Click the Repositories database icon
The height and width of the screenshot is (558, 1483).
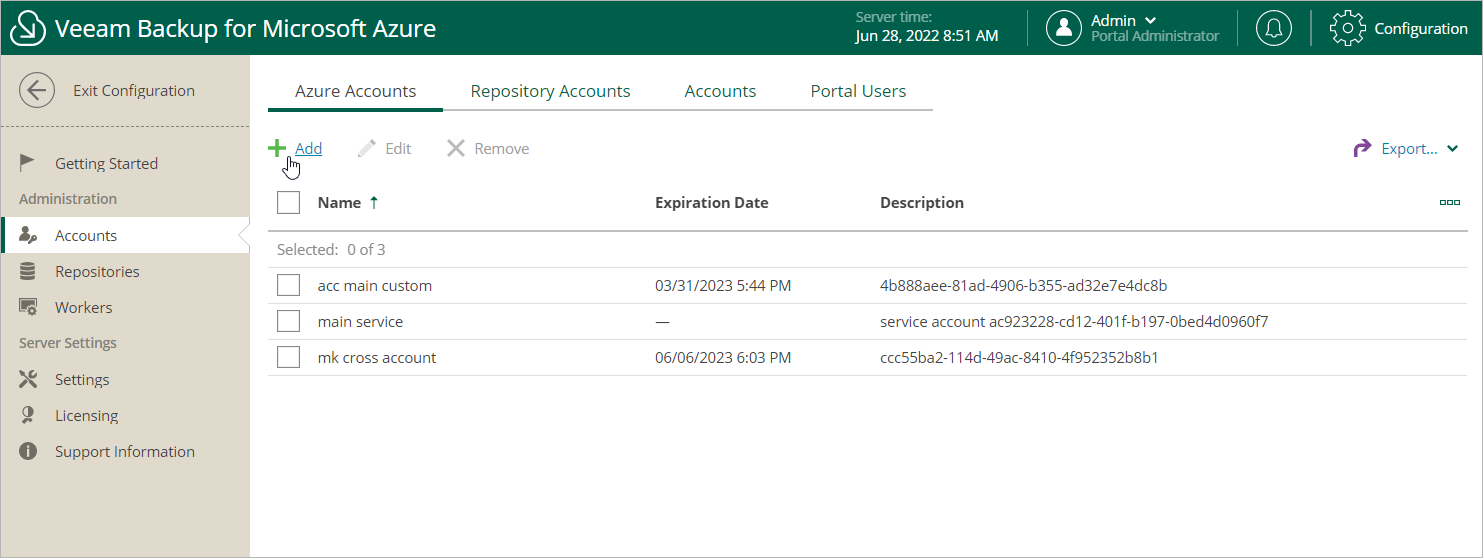[x=28, y=272]
